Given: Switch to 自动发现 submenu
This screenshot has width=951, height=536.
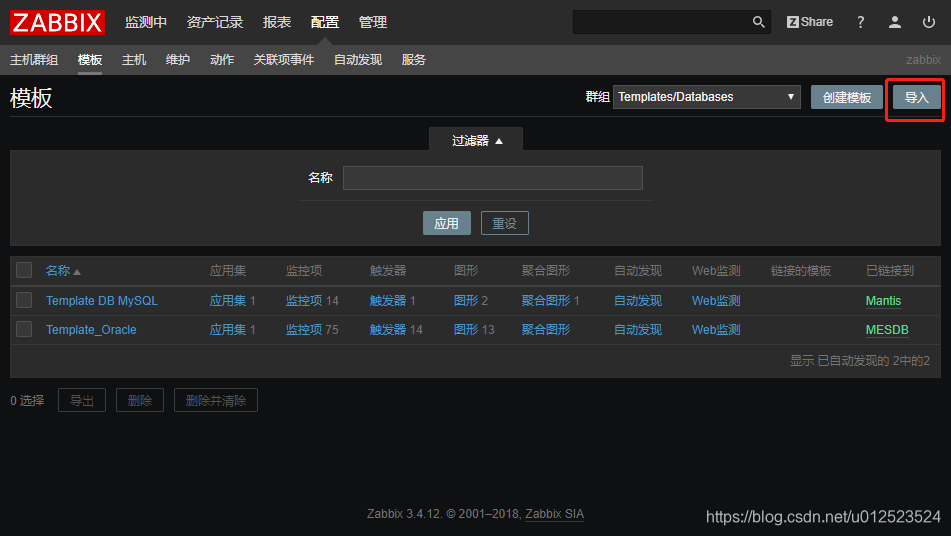Looking at the screenshot, I should 358,59.
